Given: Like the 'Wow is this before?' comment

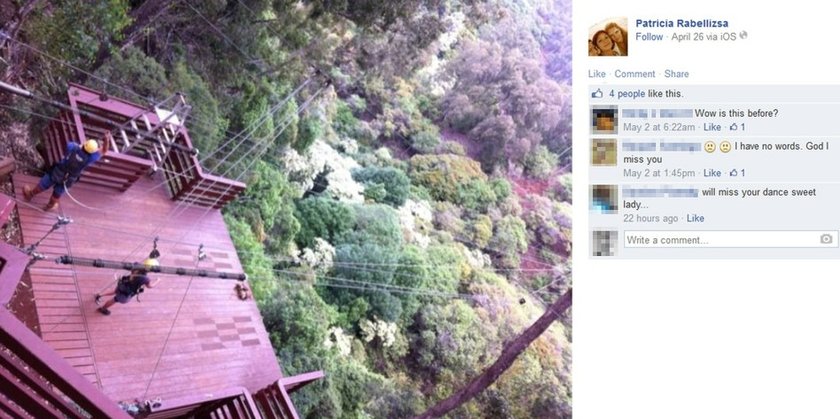Looking at the screenshot, I should 712,127.
